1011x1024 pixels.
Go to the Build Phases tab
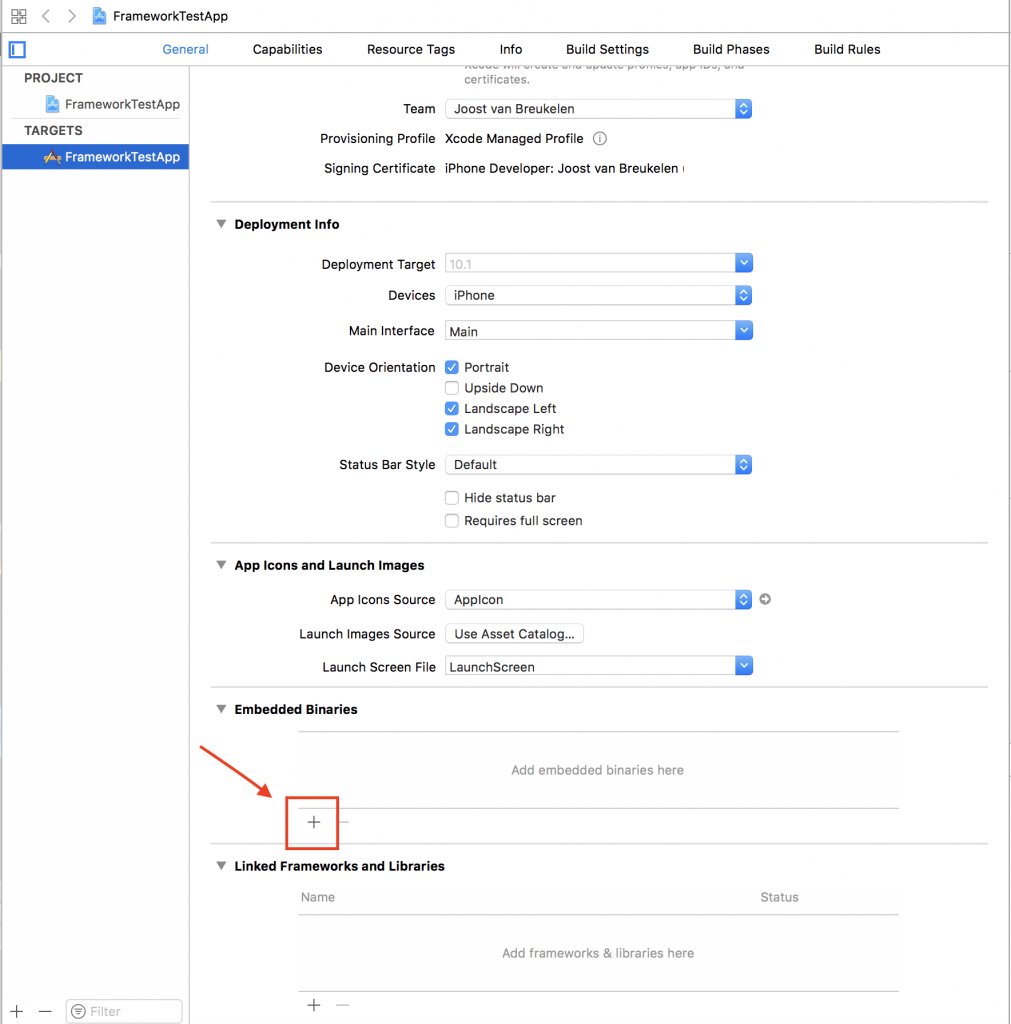(731, 50)
